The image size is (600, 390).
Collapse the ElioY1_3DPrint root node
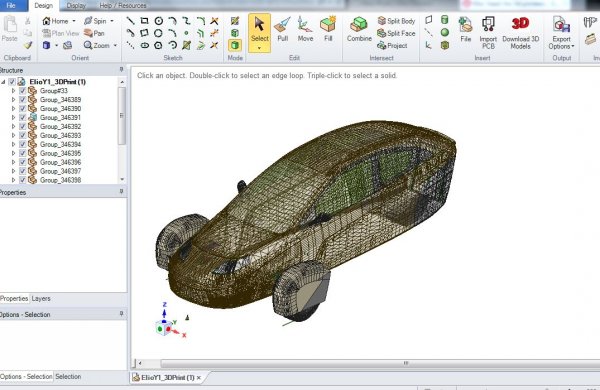(x=3, y=82)
